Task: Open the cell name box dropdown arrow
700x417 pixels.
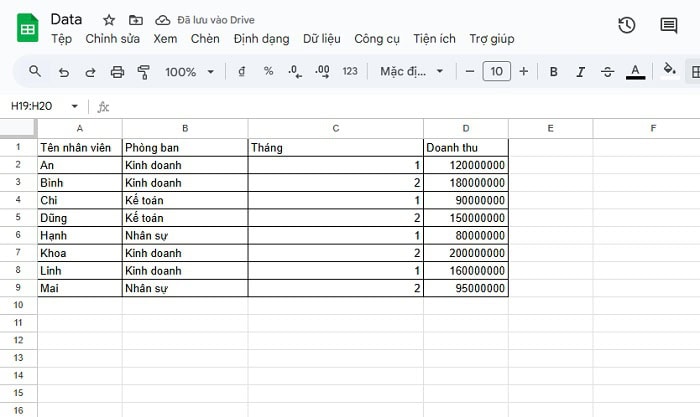Action: 74,106
